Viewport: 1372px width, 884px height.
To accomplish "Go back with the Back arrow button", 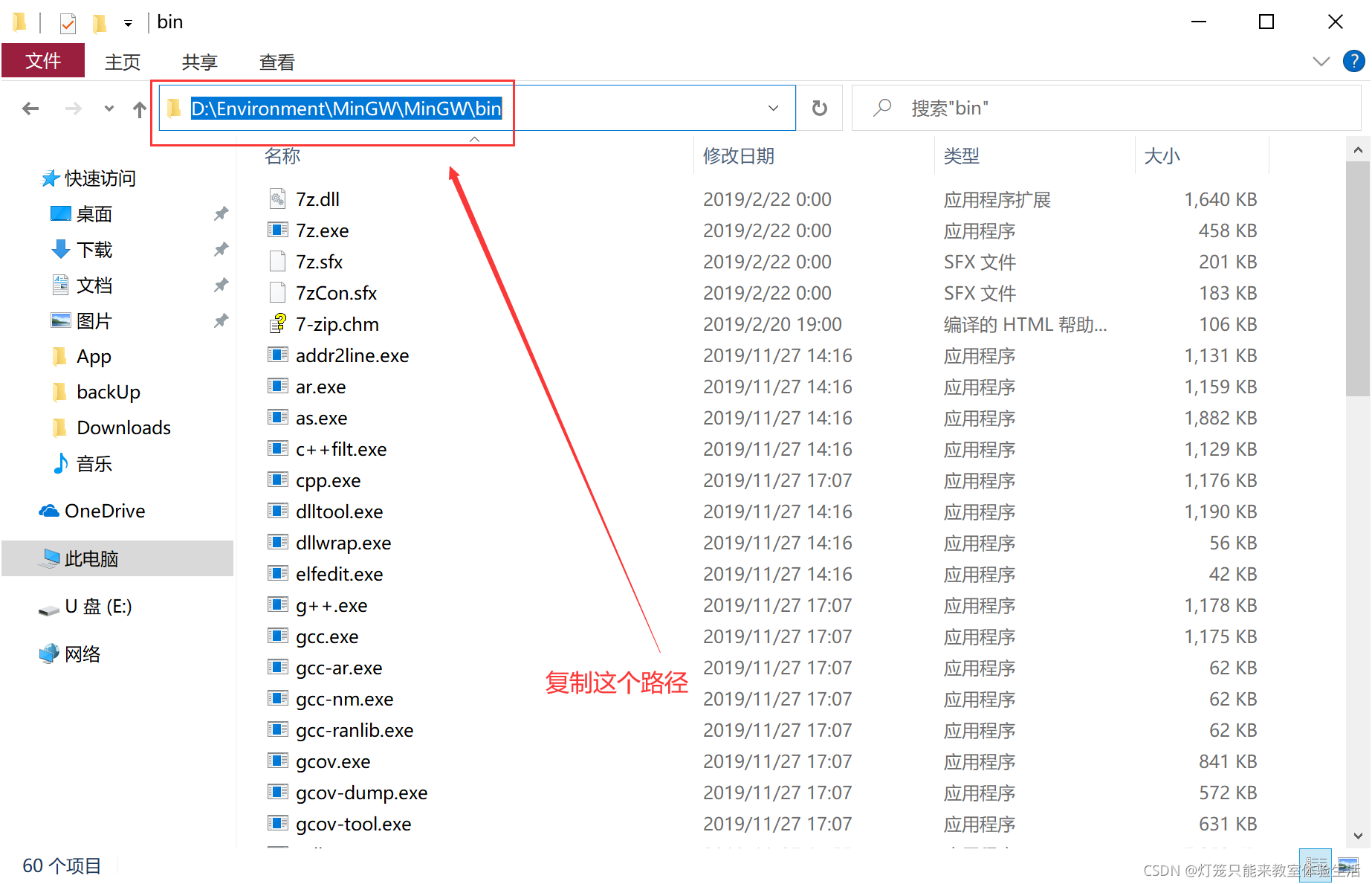I will pyautogui.click(x=30, y=109).
